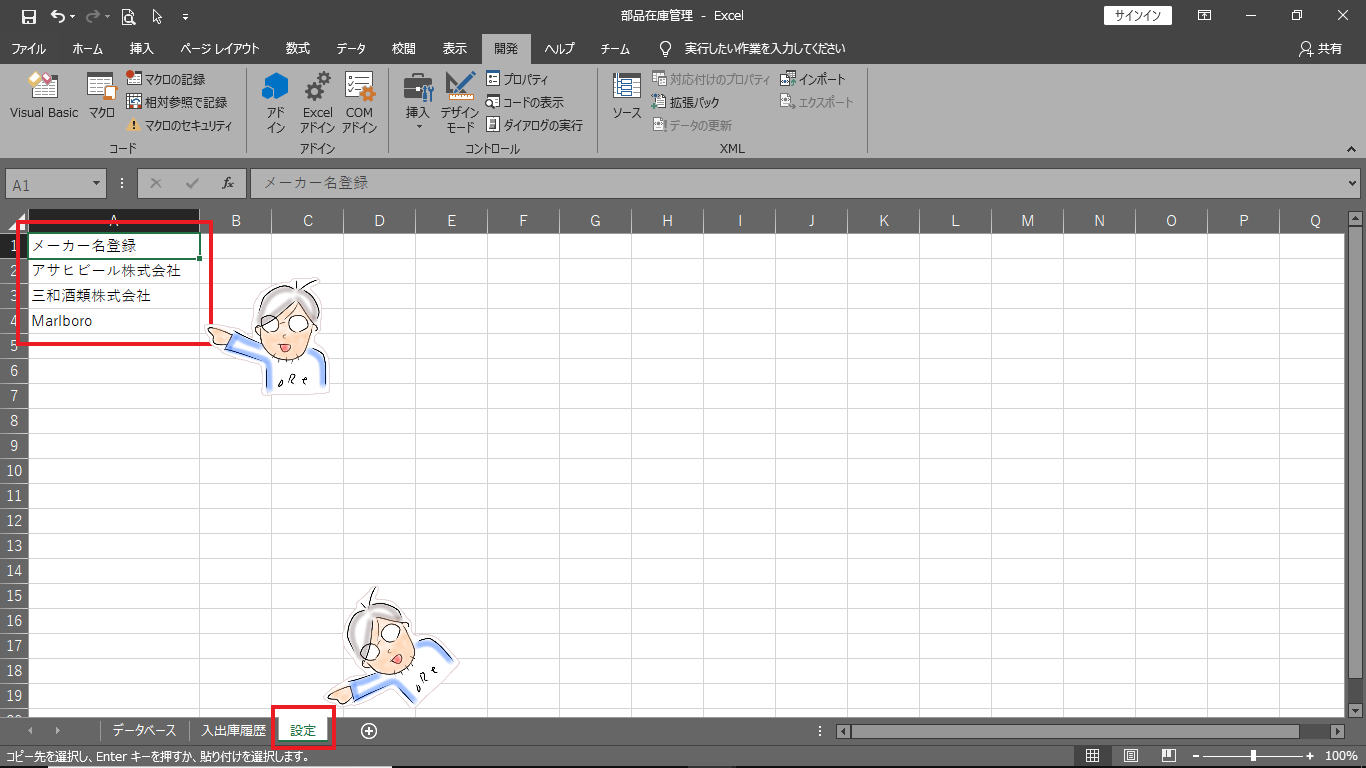Open the Macros dialog icon
This screenshot has height=768, width=1366.
click(102, 97)
